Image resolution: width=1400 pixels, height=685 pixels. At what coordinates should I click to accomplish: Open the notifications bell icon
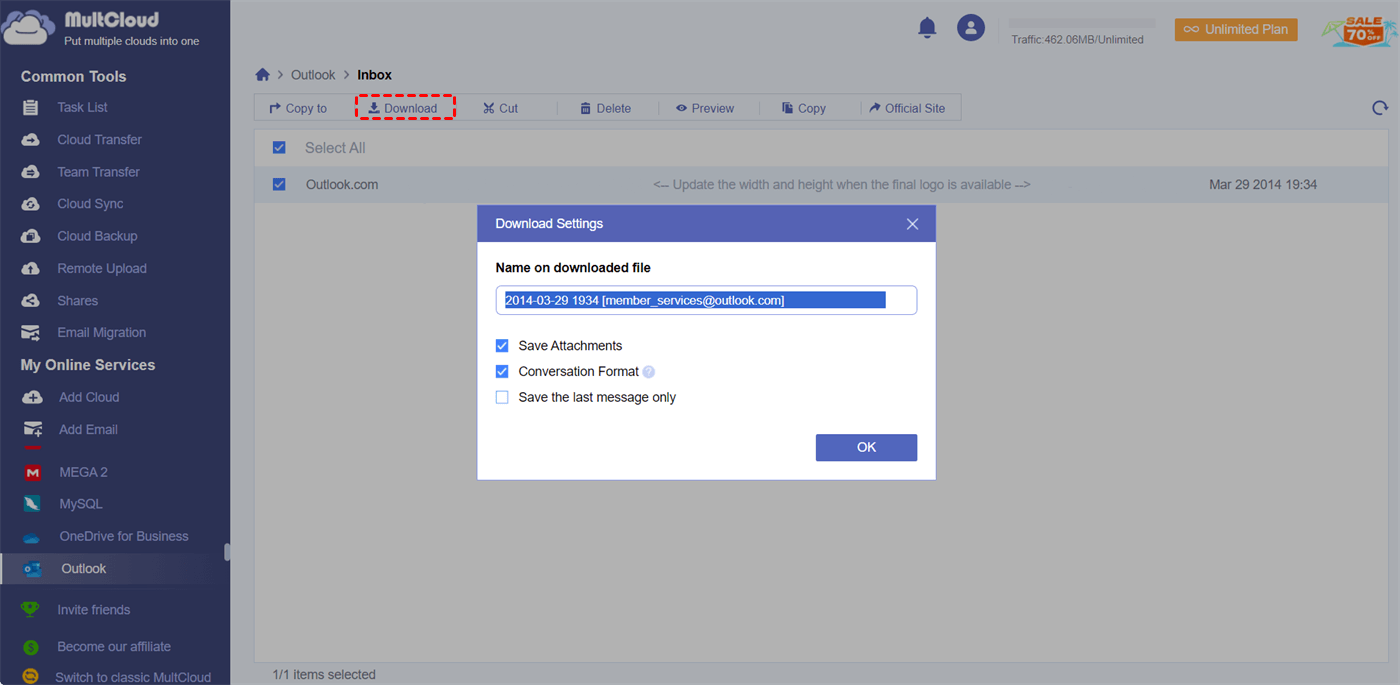click(927, 28)
